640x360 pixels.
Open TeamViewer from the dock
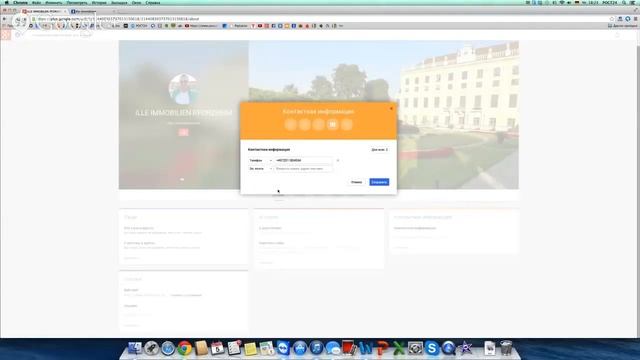click(x=283, y=348)
